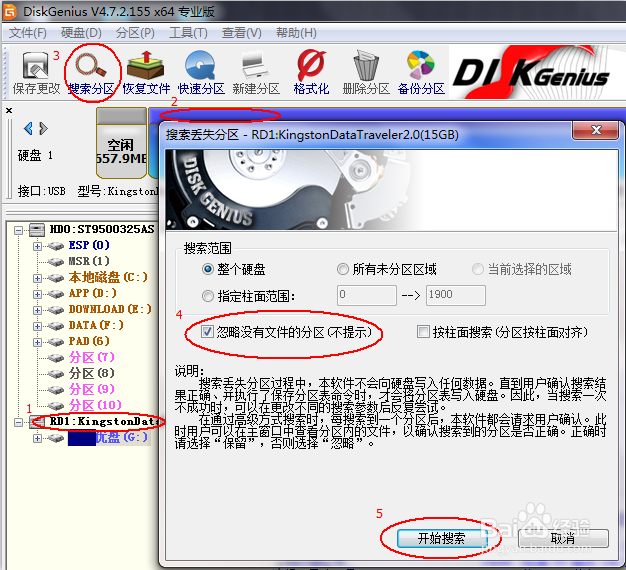Click the drive icon beside DOWNLOAD(E:)
626x570 pixels.
(55, 310)
